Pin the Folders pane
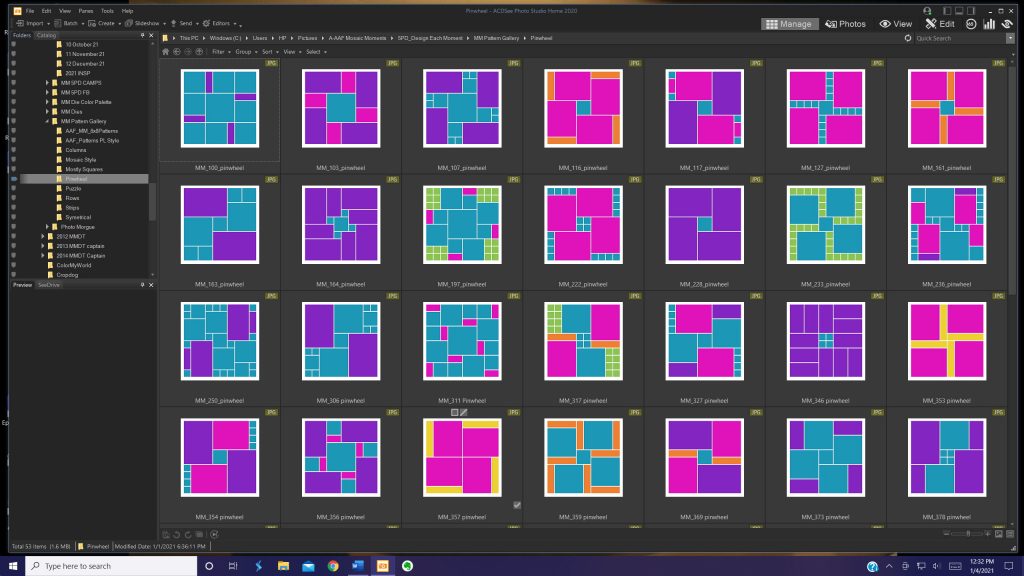1024x576 pixels. point(142,35)
